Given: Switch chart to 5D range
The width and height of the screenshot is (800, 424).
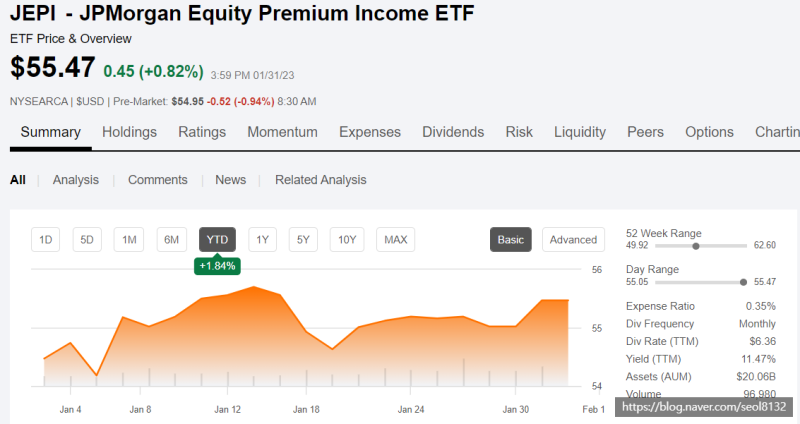Looking at the screenshot, I should coord(87,239).
